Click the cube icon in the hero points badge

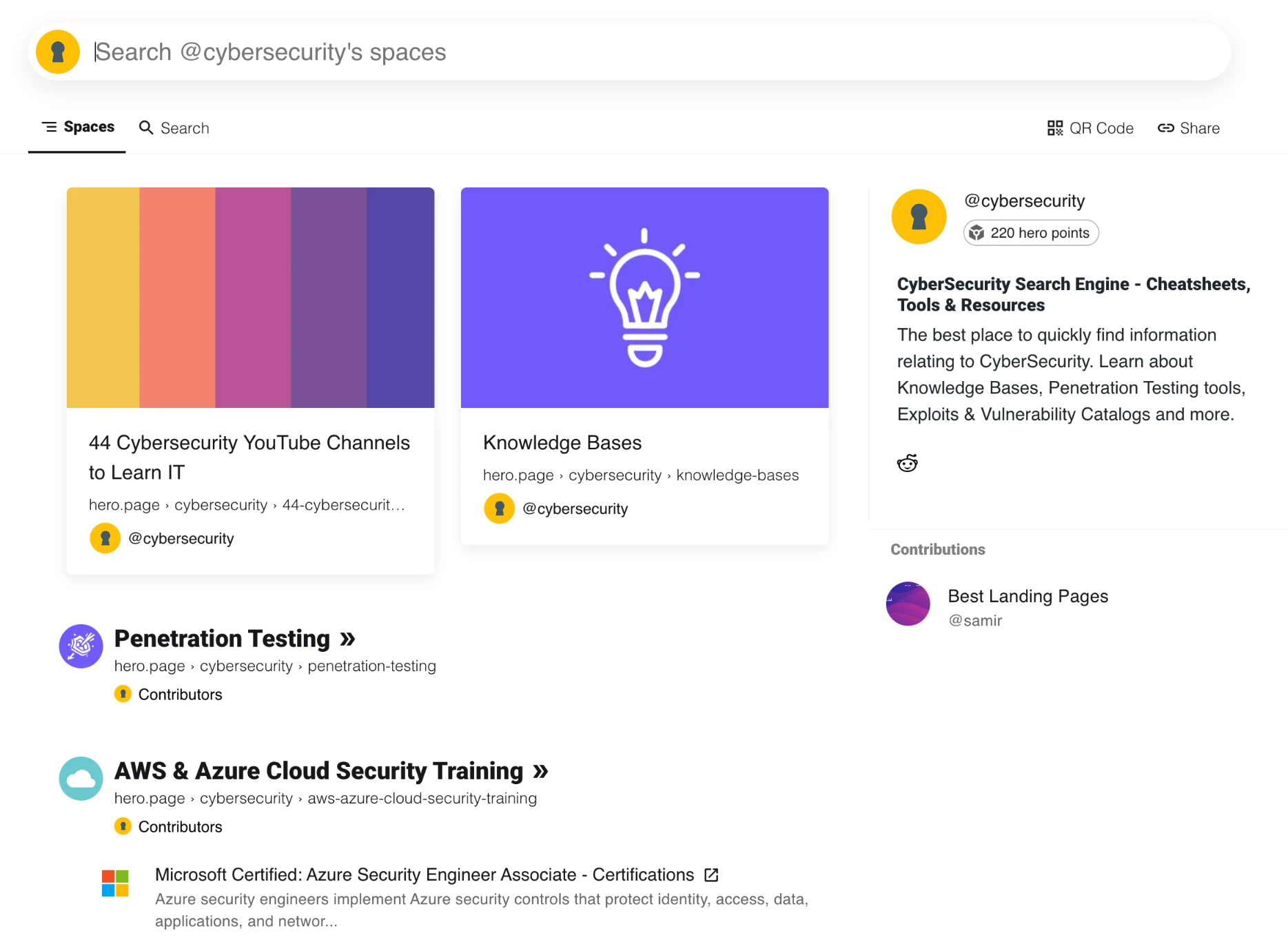[977, 233]
